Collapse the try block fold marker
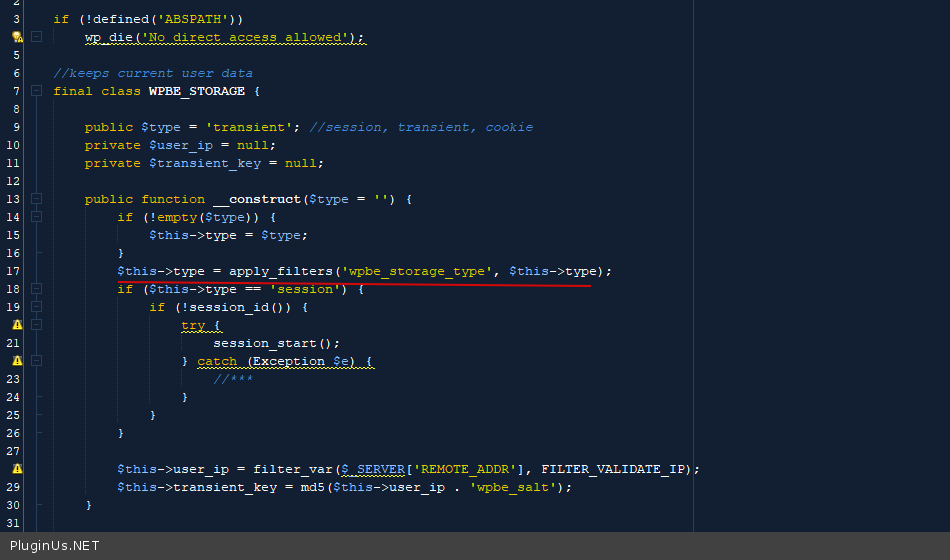The width and height of the screenshot is (950, 560). (36, 325)
